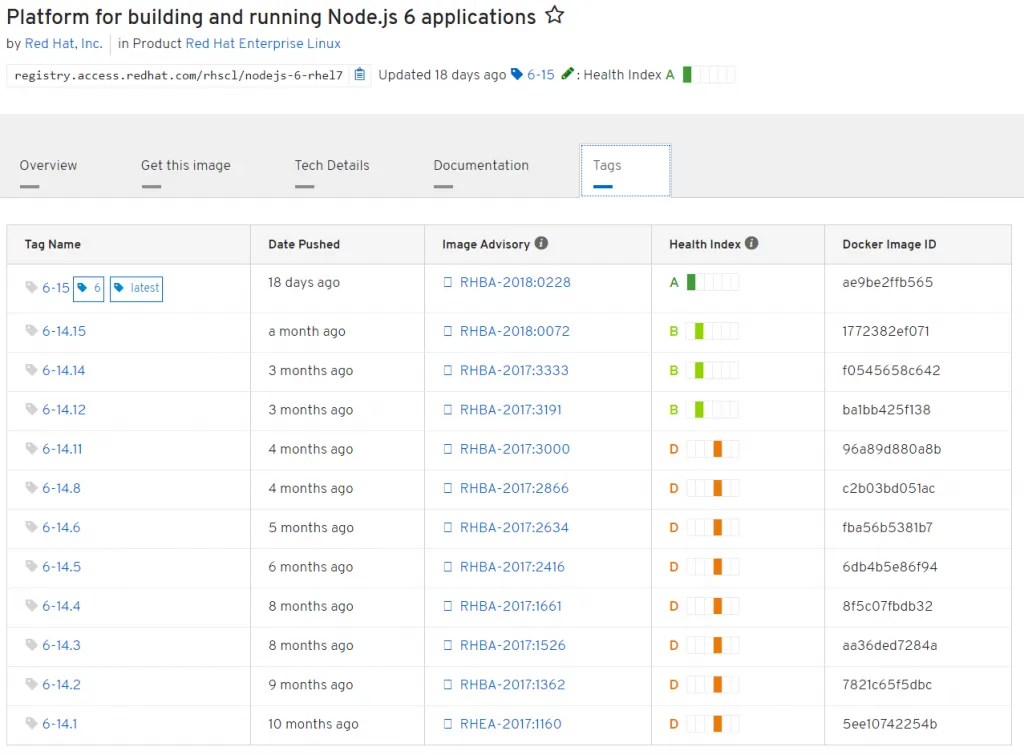
Task: Click the 'latest' badge on the 6-15 tag
Action: (x=136, y=288)
